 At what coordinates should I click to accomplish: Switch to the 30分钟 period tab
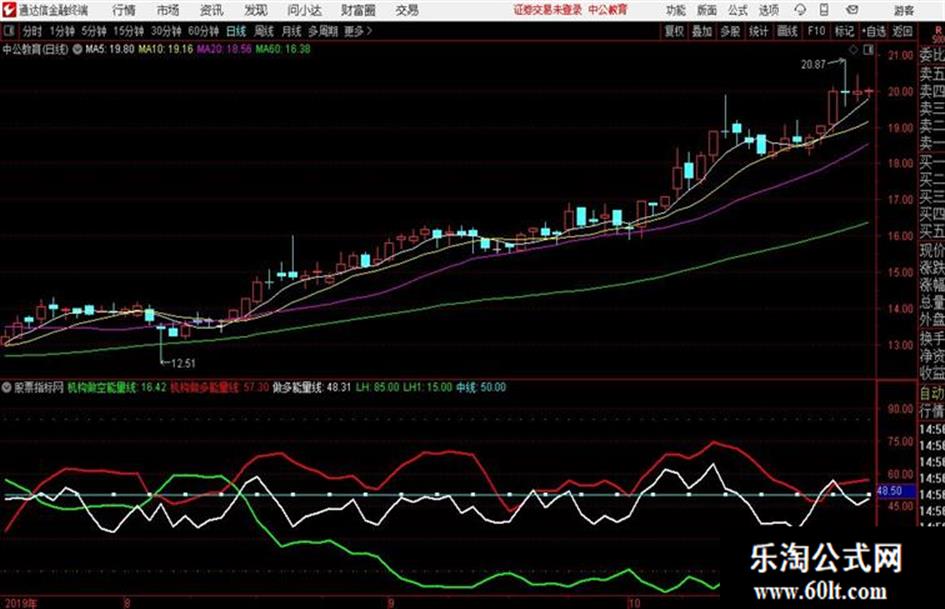click(166, 31)
